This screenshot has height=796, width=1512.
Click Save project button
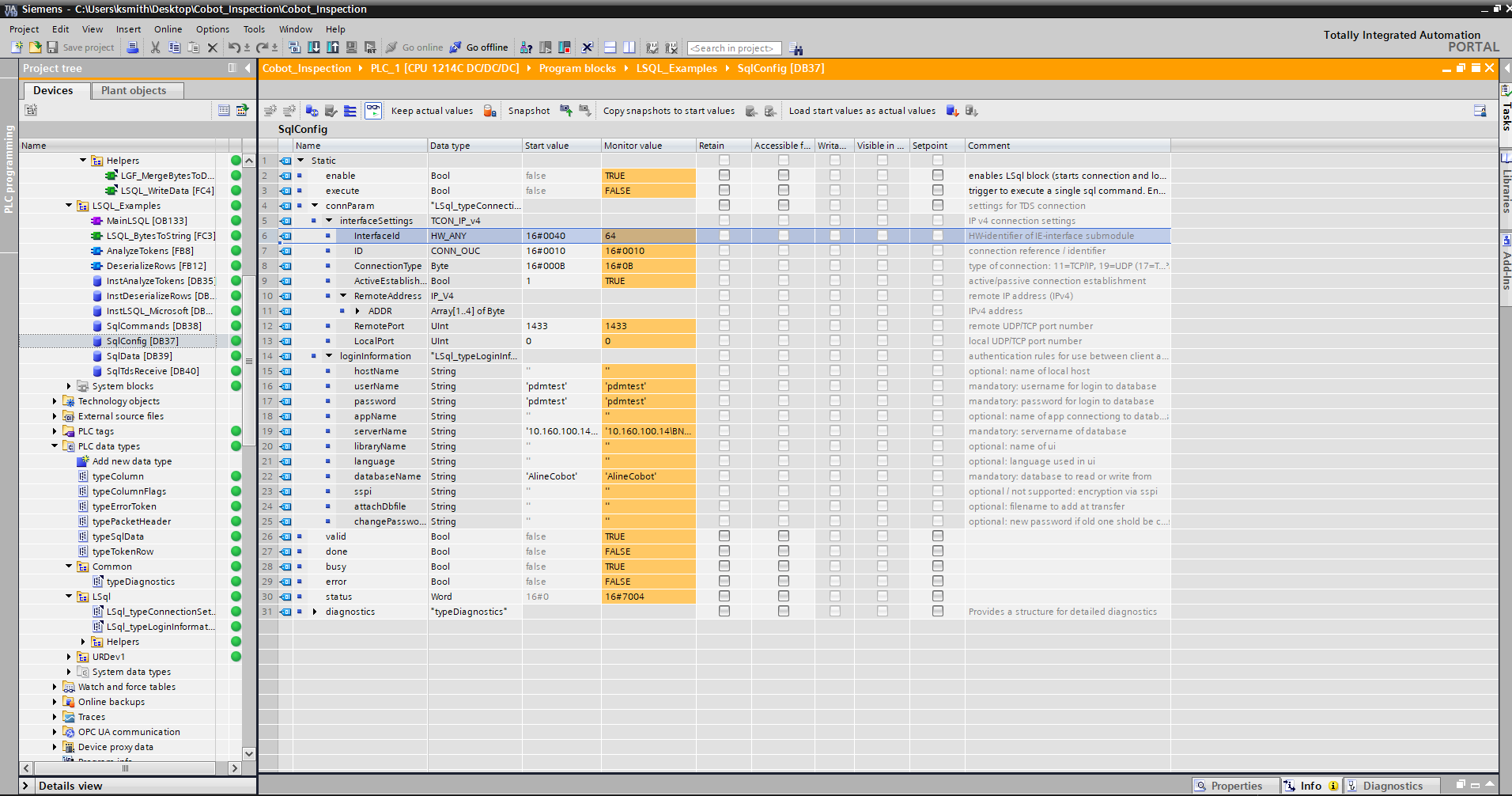coord(80,47)
